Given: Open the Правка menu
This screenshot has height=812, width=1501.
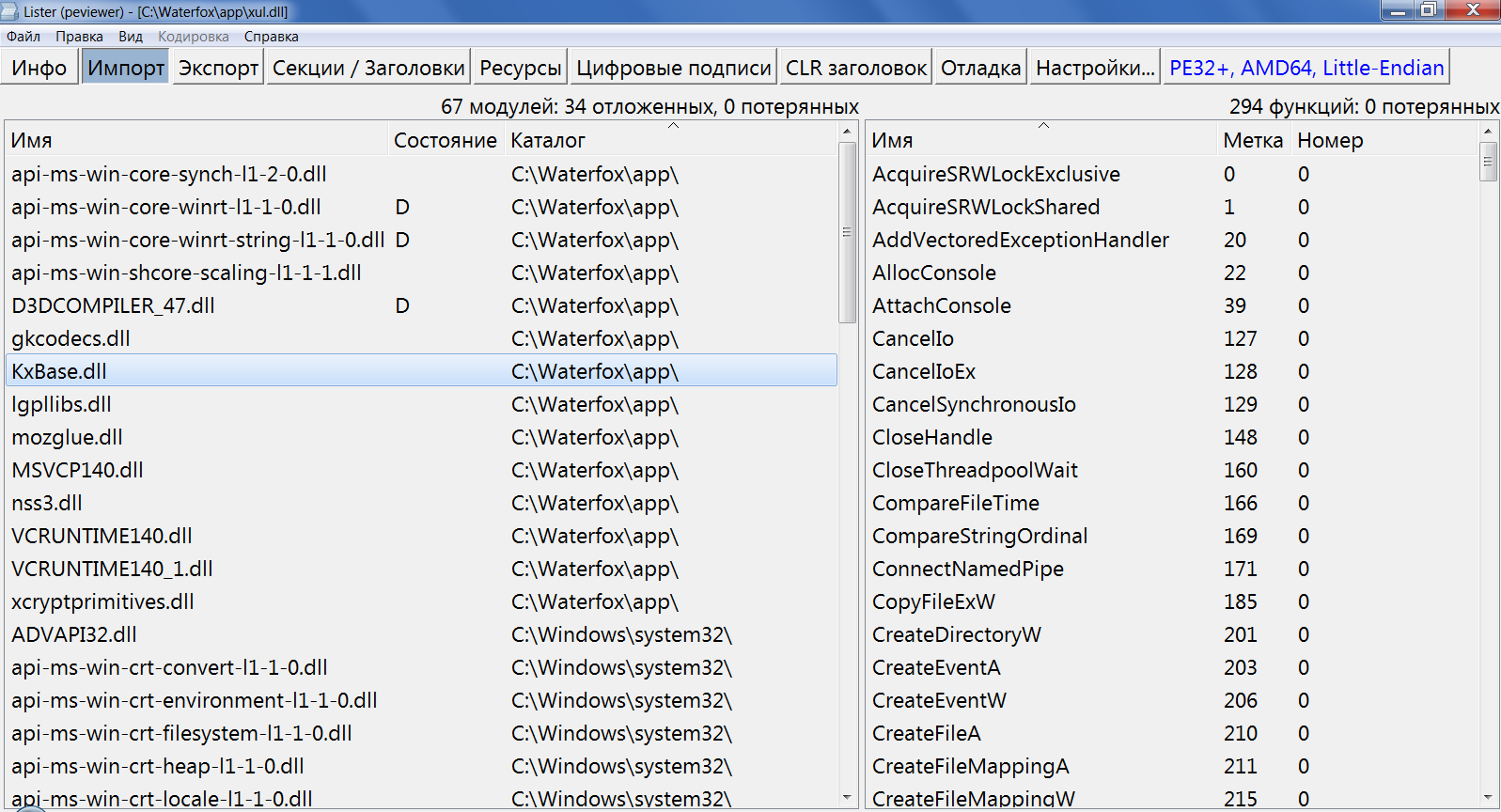Looking at the screenshot, I should coord(79,37).
